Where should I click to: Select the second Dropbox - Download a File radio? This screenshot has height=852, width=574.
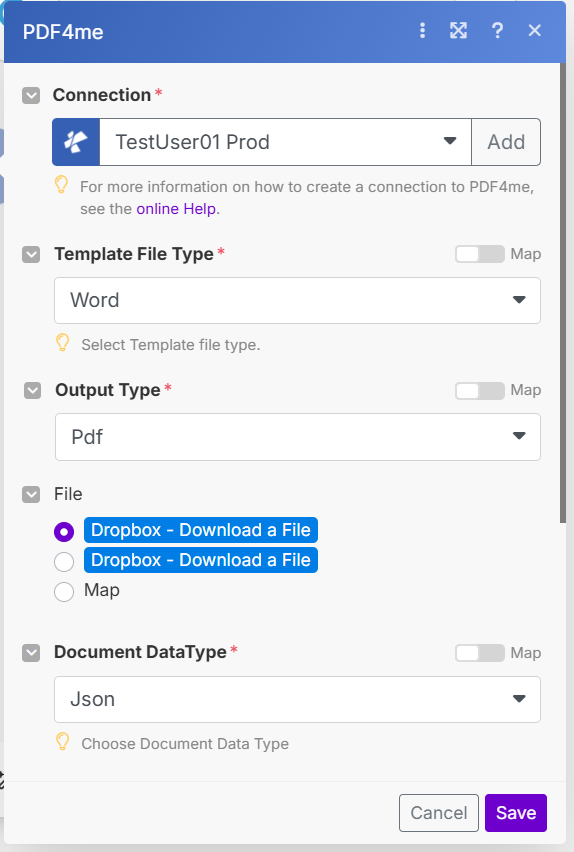click(64, 561)
